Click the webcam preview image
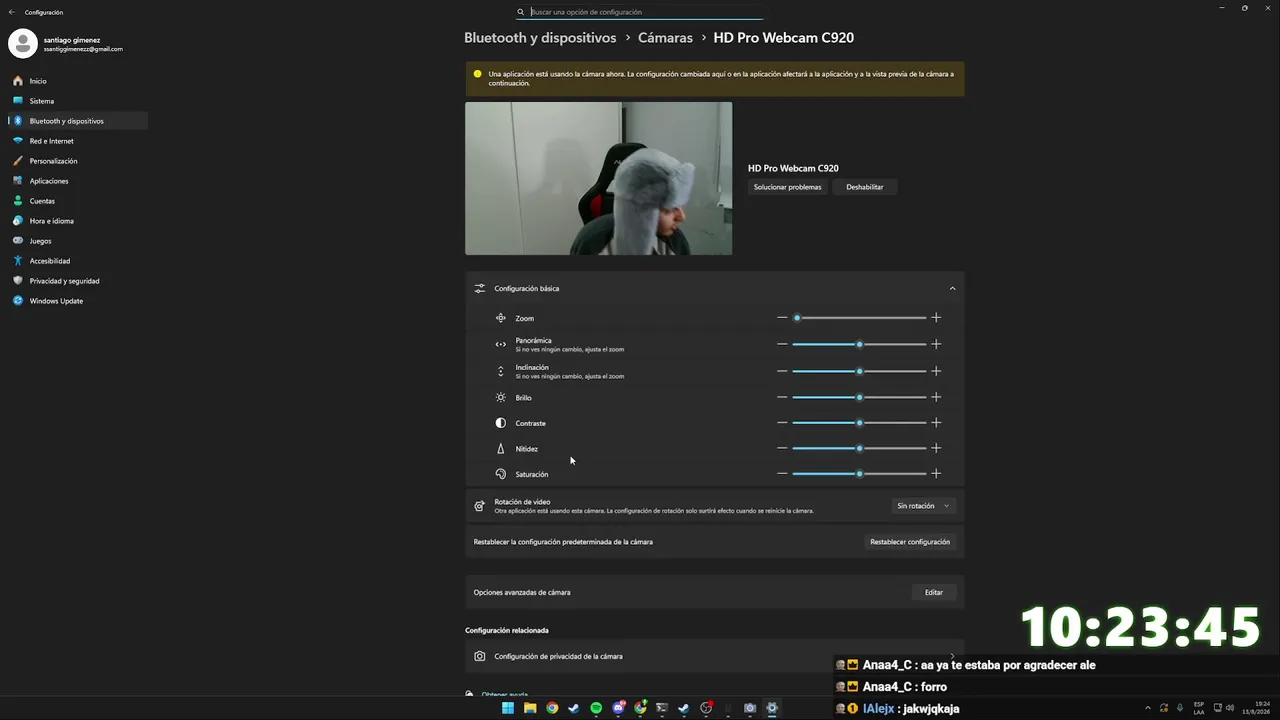 [598, 178]
